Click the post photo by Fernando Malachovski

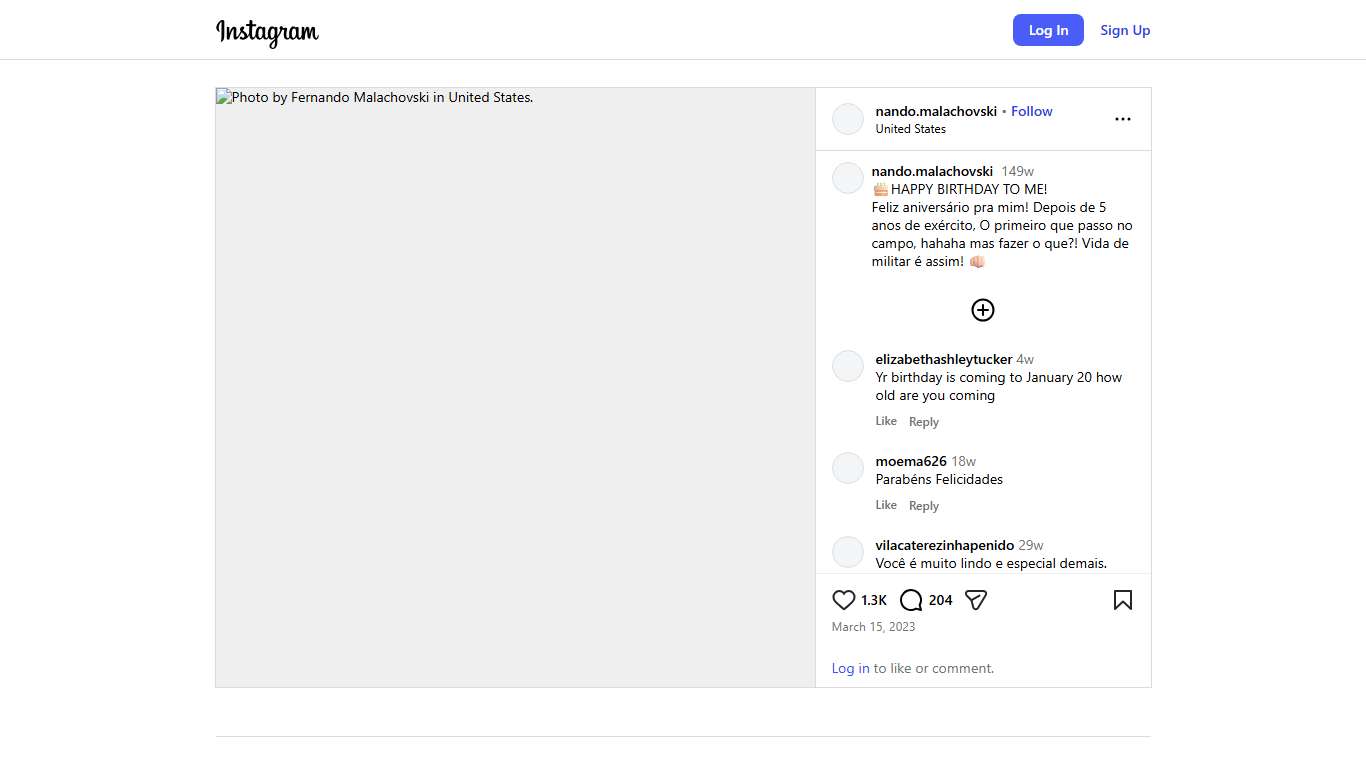pyautogui.click(x=515, y=387)
